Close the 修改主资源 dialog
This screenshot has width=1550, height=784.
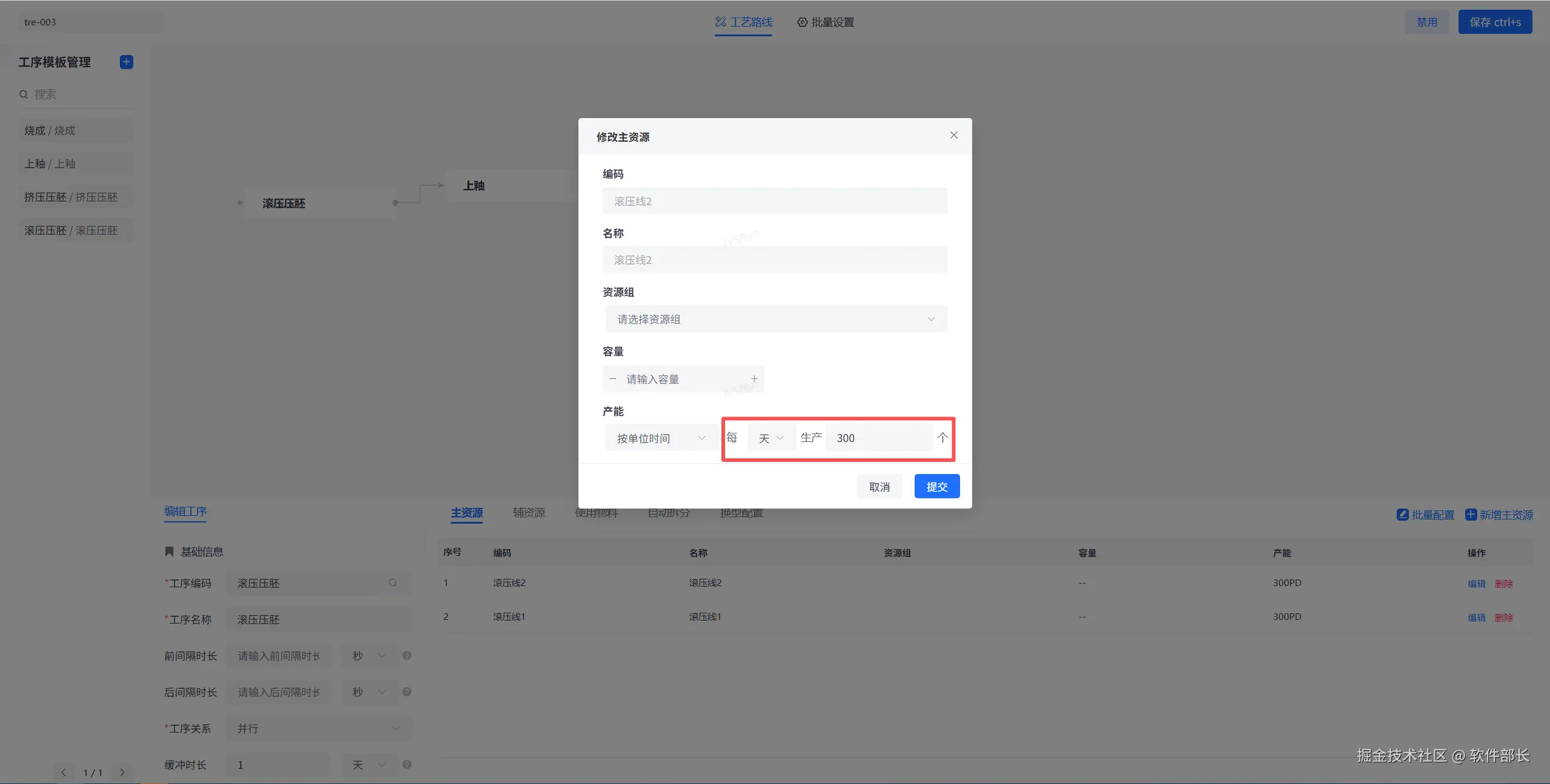pos(953,135)
